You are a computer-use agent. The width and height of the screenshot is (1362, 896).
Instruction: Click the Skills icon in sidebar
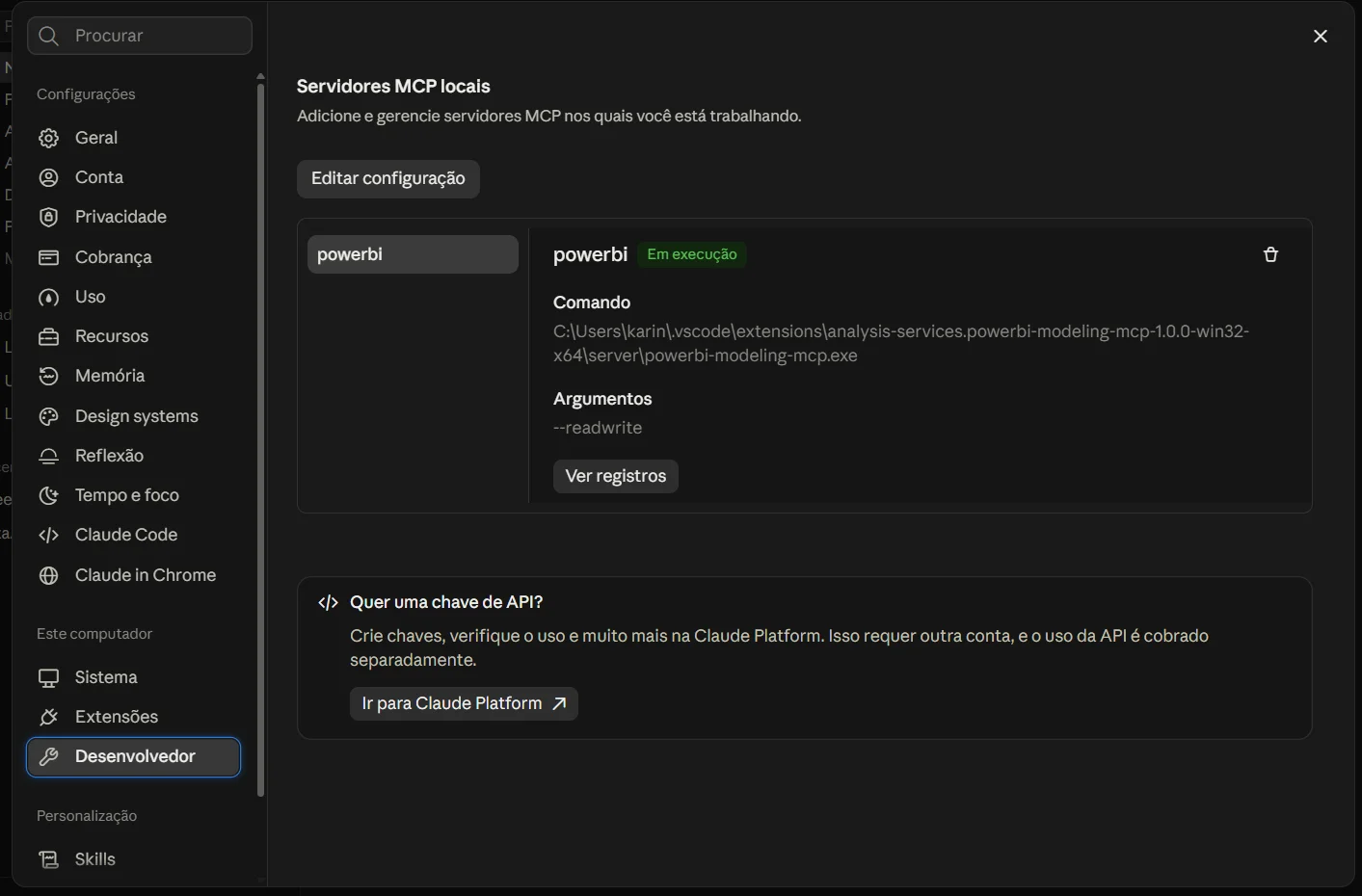coord(48,859)
